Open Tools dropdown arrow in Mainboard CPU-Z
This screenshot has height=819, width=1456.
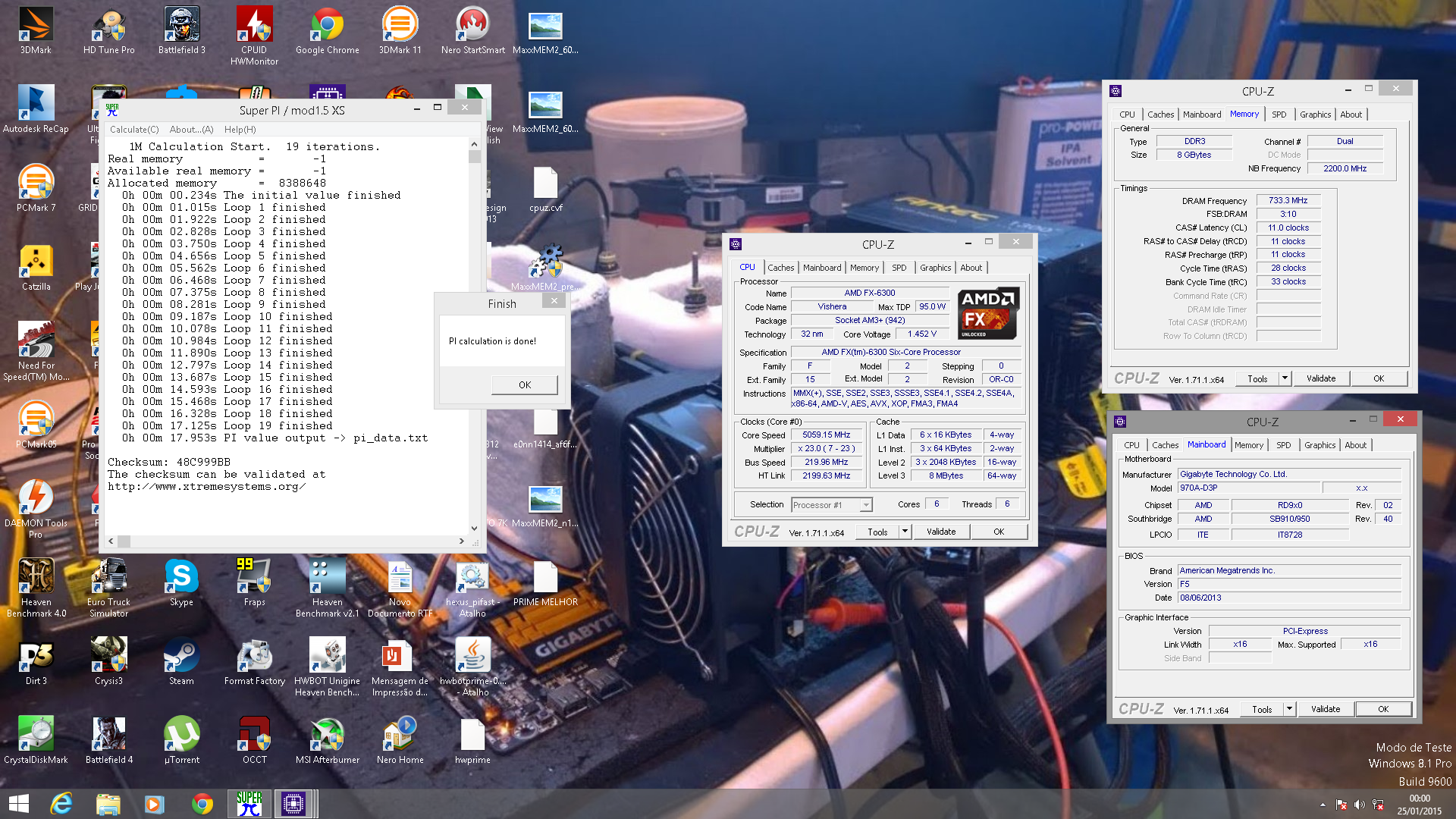(1288, 709)
